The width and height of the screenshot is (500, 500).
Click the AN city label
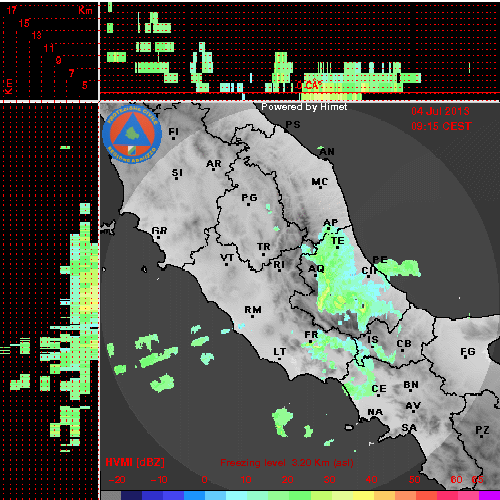click(x=327, y=152)
